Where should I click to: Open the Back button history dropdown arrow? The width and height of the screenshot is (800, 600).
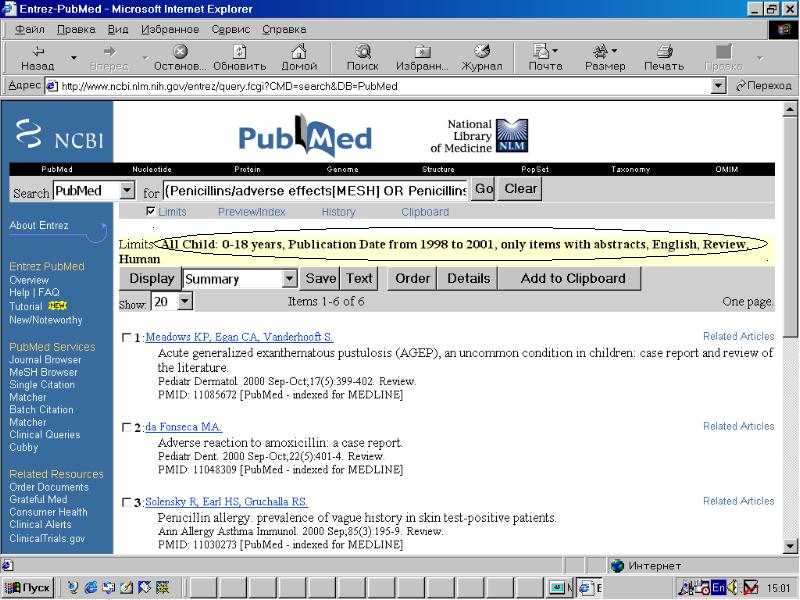tap(74, 57)
